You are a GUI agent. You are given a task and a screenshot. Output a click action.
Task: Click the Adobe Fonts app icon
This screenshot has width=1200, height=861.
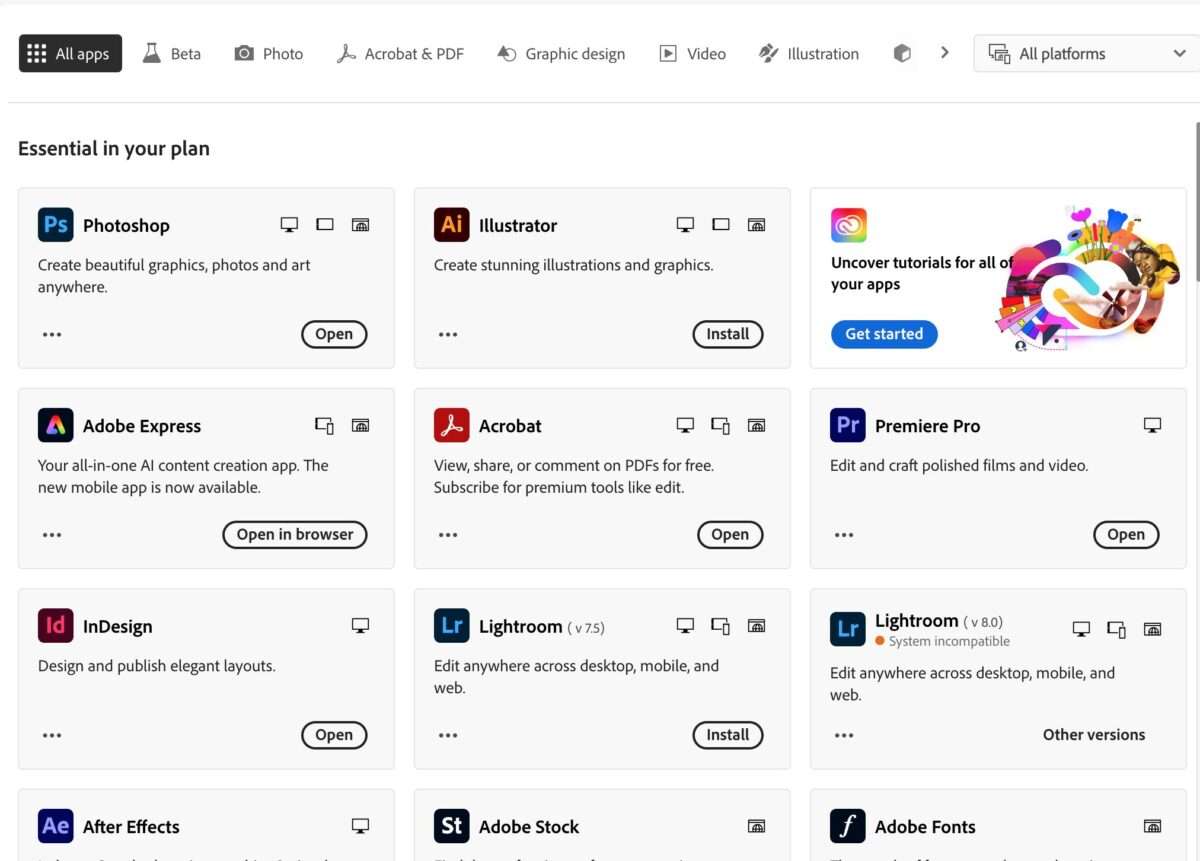[x=848, y=826]
